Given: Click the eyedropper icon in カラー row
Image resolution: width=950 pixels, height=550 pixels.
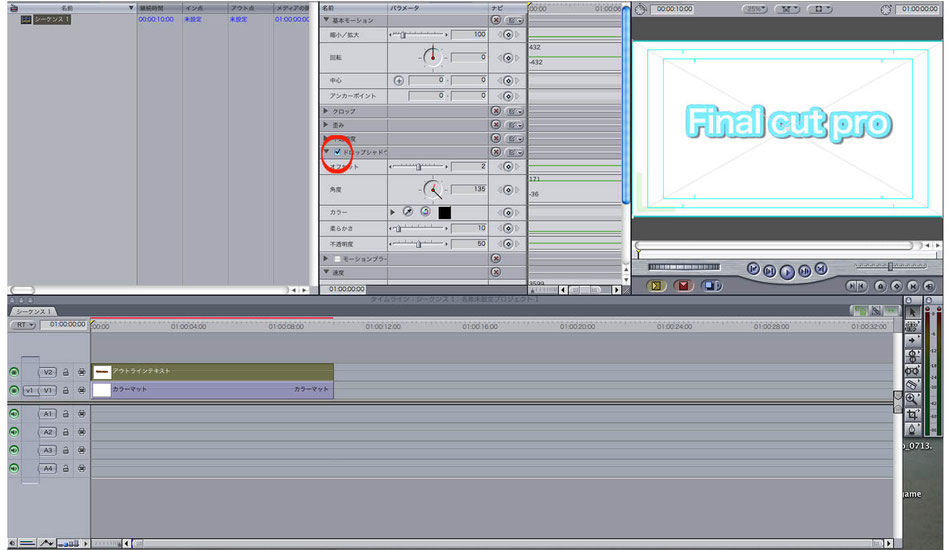Looking at the screenshot, I should (x=408, y=212).
